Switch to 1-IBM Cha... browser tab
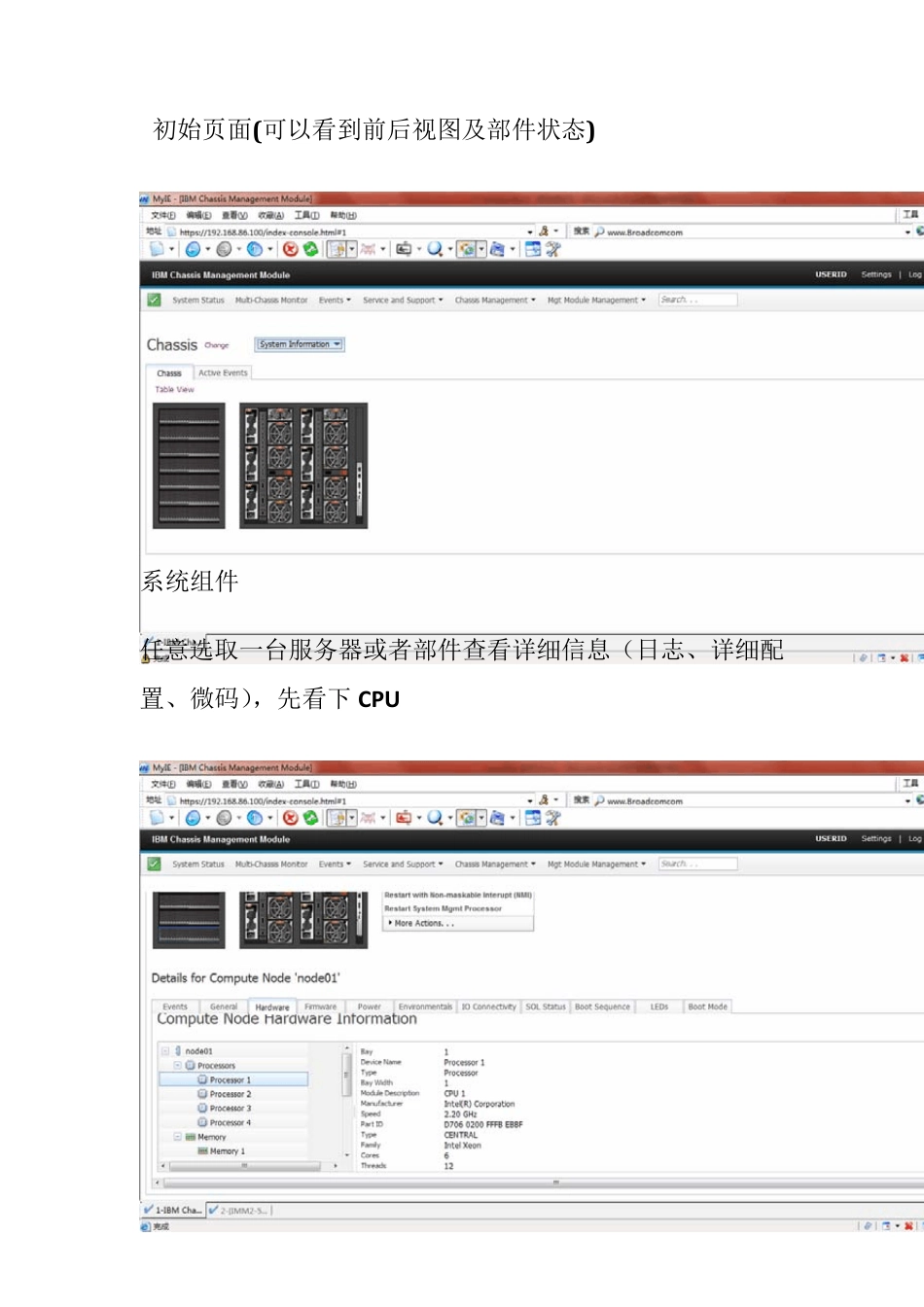 (x=173, y=1210)
